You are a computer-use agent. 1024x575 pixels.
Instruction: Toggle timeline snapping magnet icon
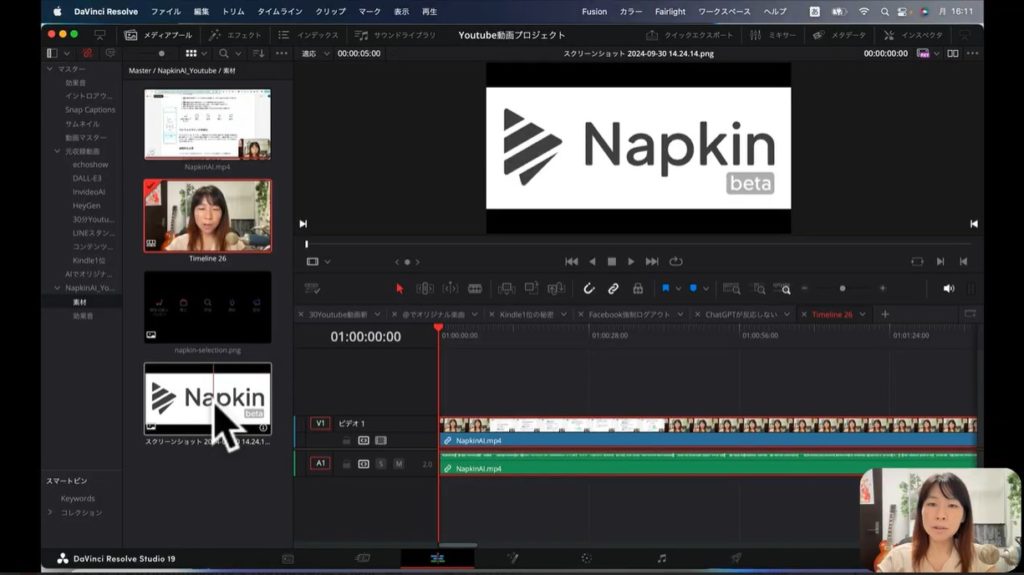coord(589,288)
